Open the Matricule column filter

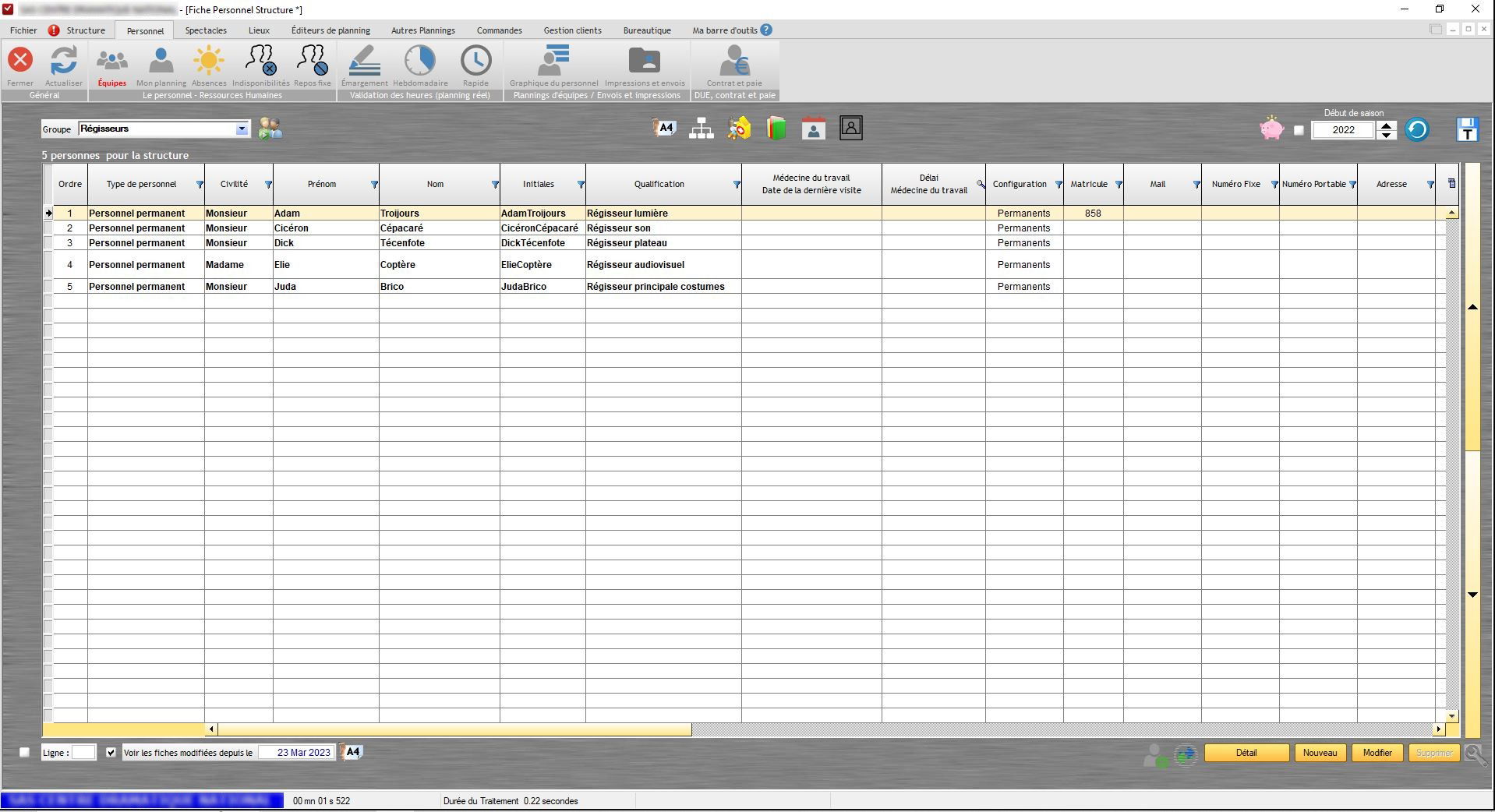coord(1119,185)
